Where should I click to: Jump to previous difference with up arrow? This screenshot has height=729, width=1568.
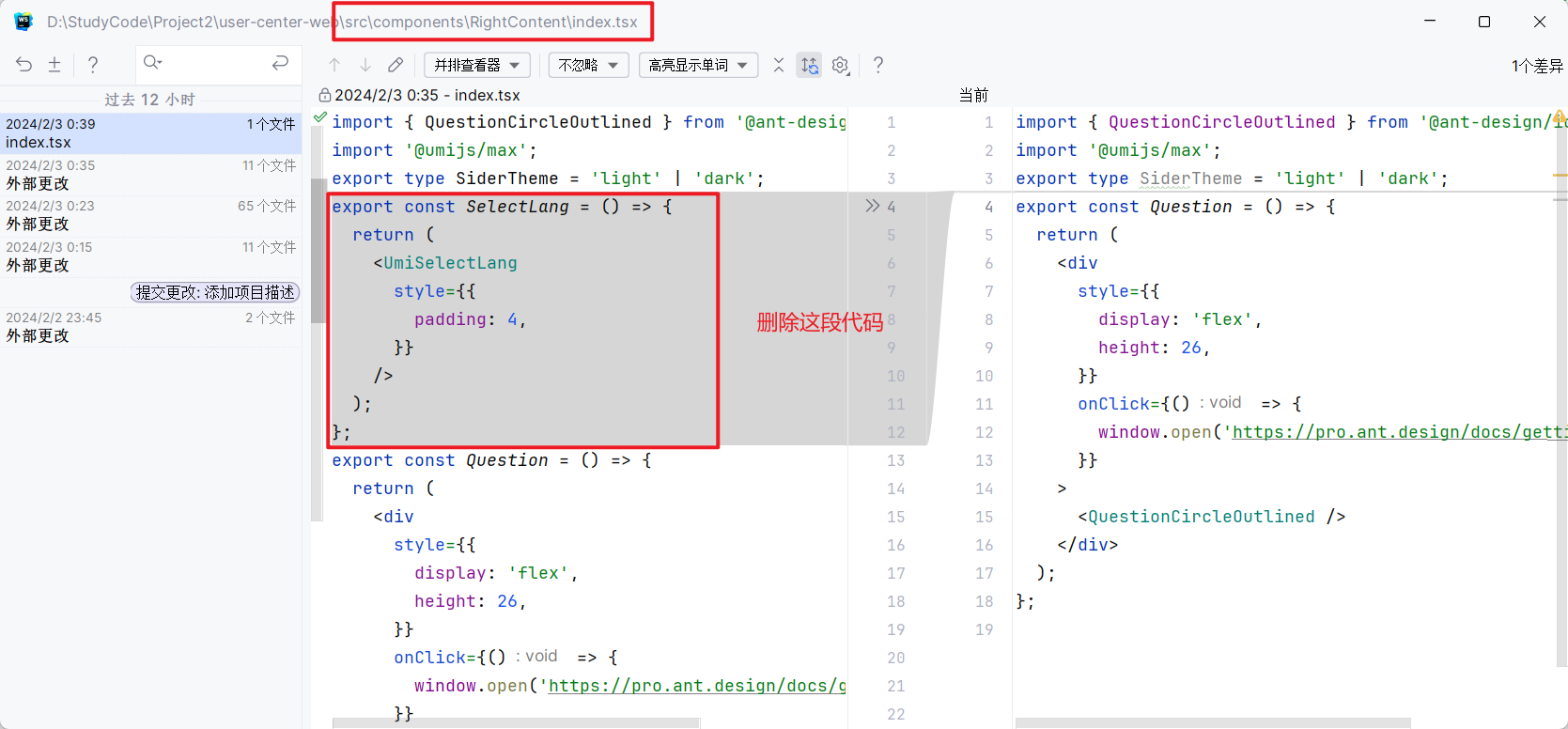pos(334,65)
